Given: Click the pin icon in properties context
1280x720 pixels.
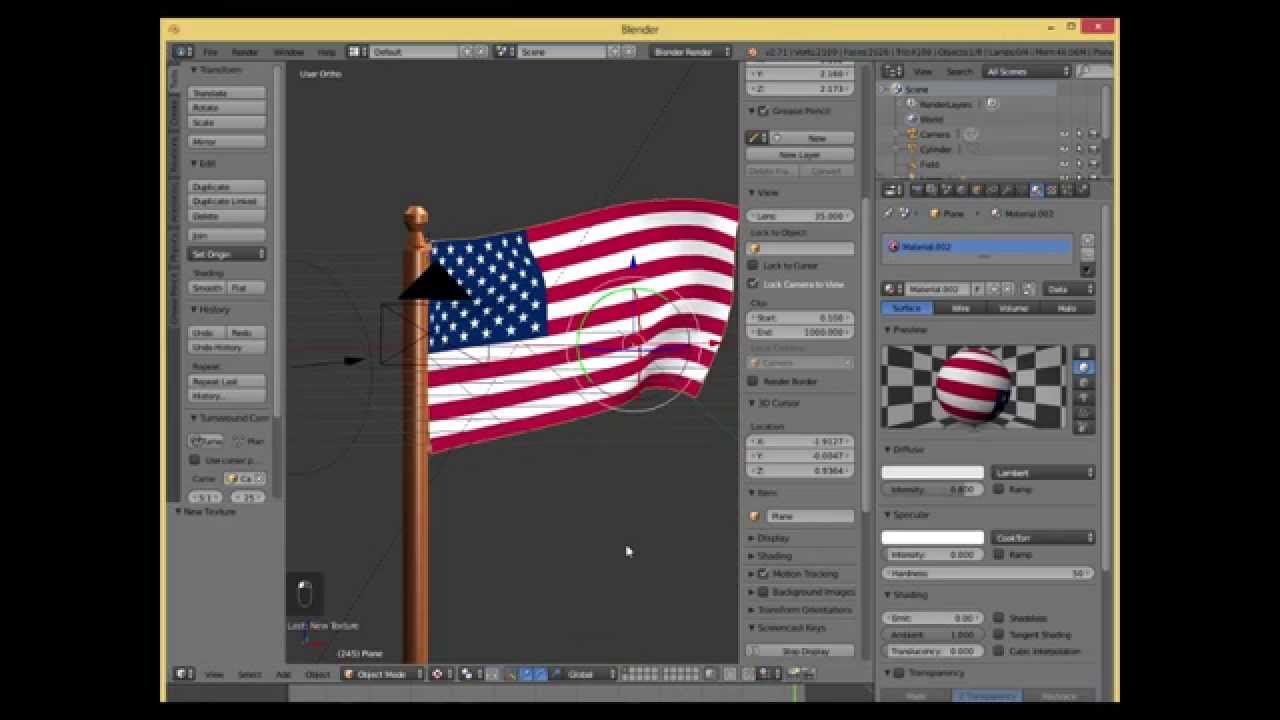Looking at the screenshot, I should (888, 213).
